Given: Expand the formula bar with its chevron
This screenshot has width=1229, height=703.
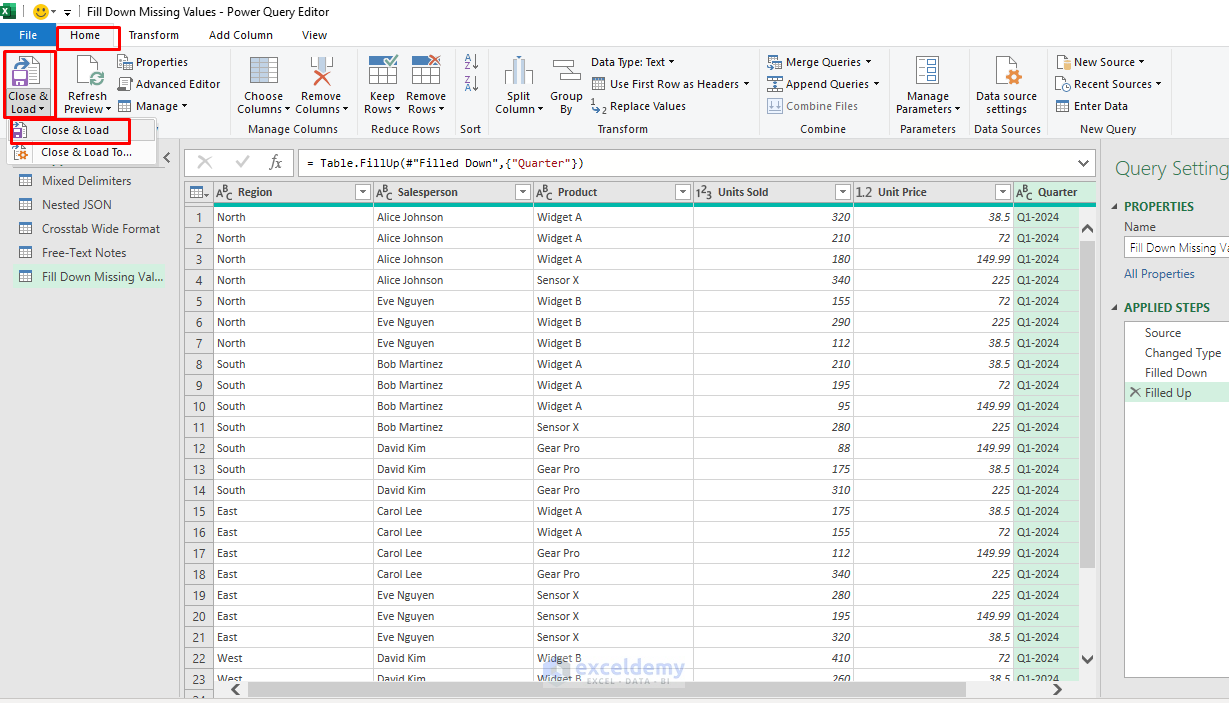Looking at the screenshot, I should pyautogui.click(x=1085, y=163).
